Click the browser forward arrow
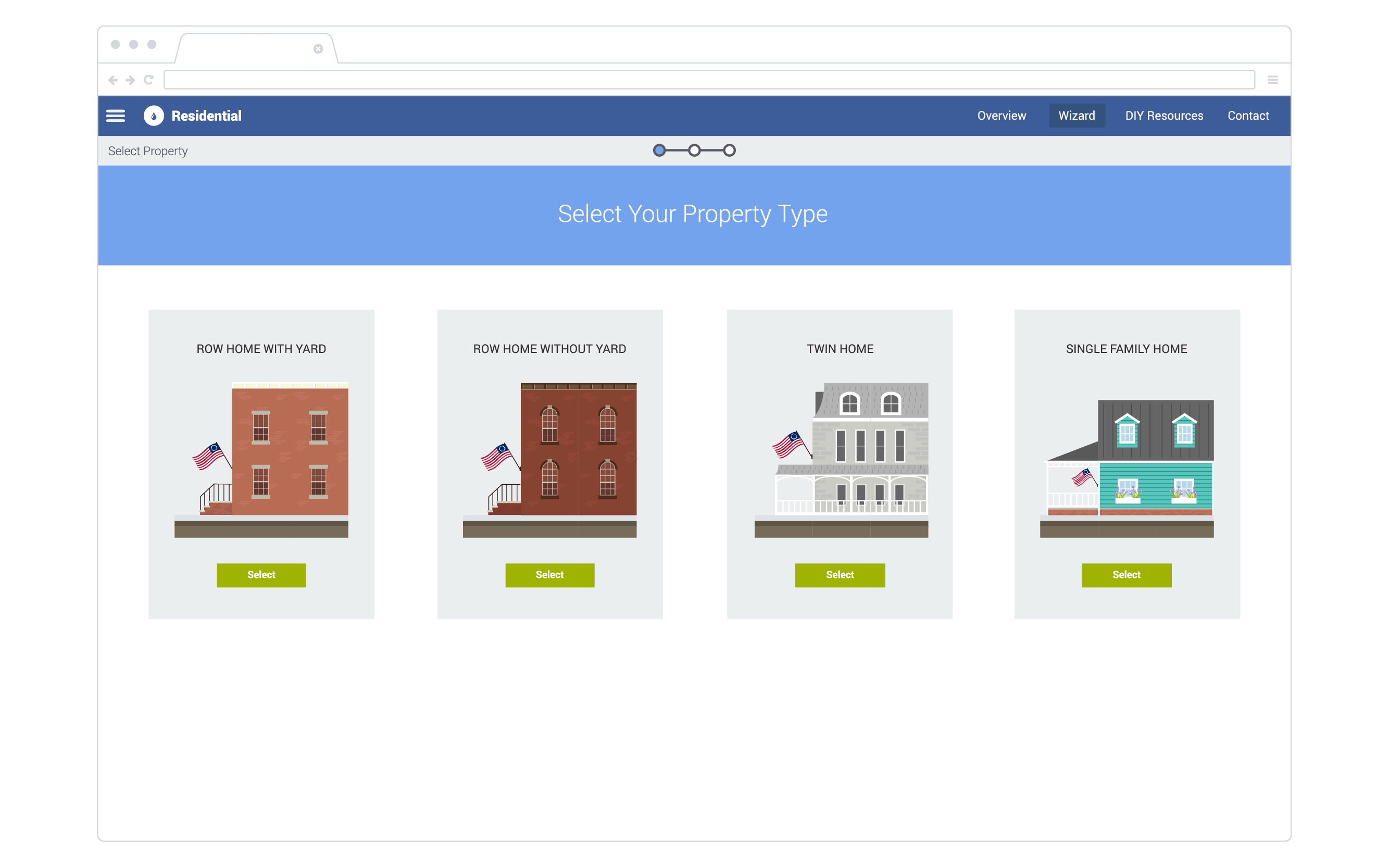This screenshot has height=868, width=1389. (x=130, y=80)
